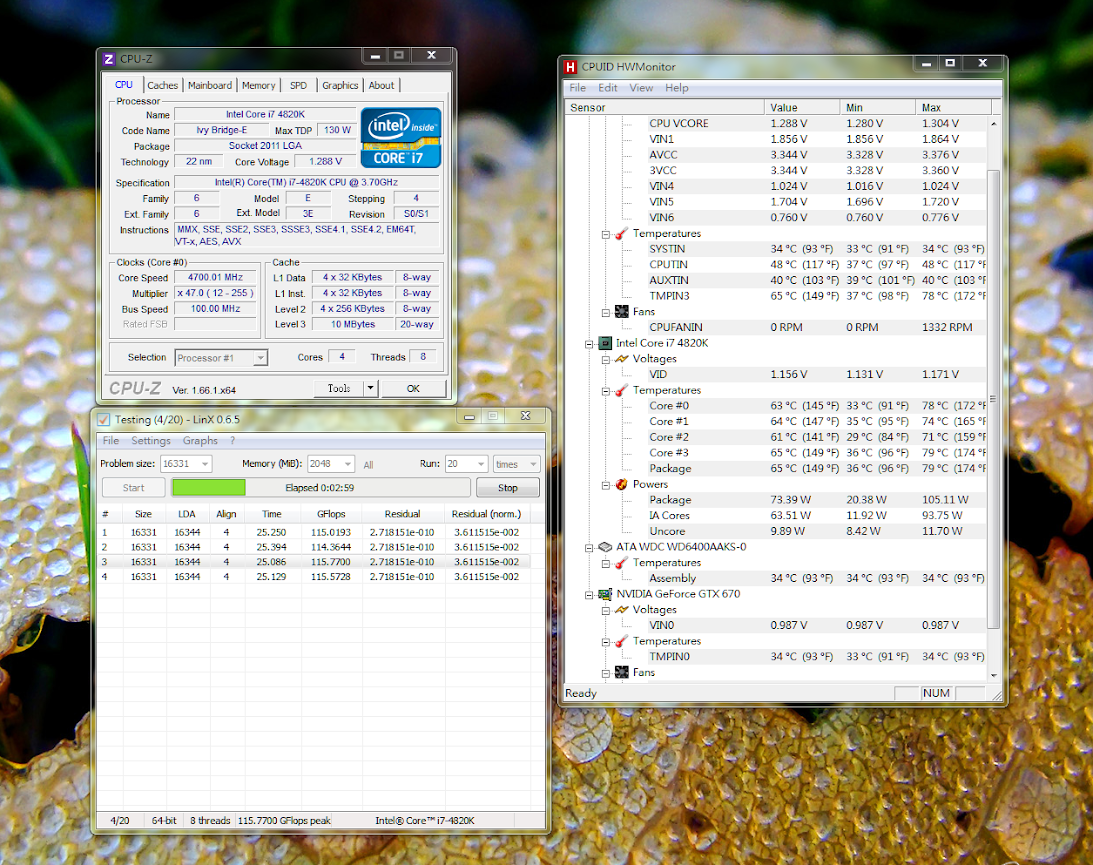This screenshot has height=865, width=1093.
Task: Click HWMonitor scrollbar up arrow
Action: pyautogui.click(x=993, y=123)
